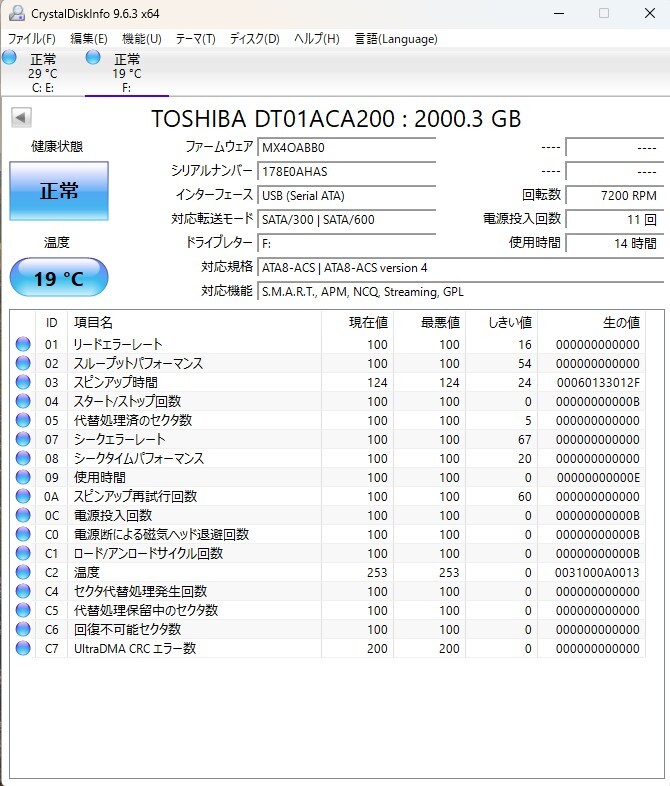Click the シリアルナンバー value field
Screen dimensions: 670x786
coord(346,171)
